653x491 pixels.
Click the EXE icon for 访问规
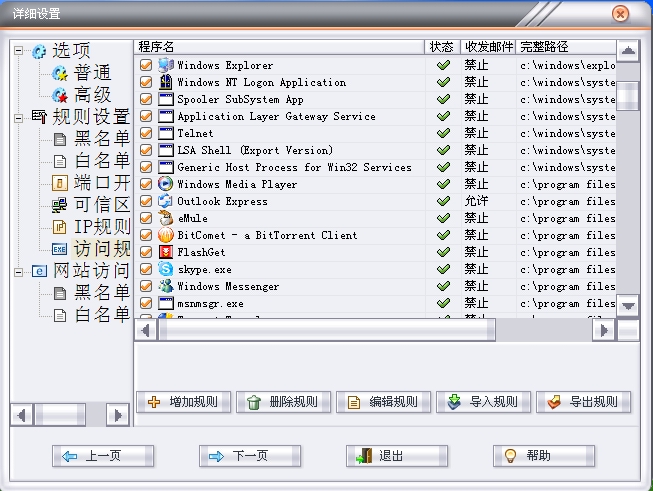(60, 249)
